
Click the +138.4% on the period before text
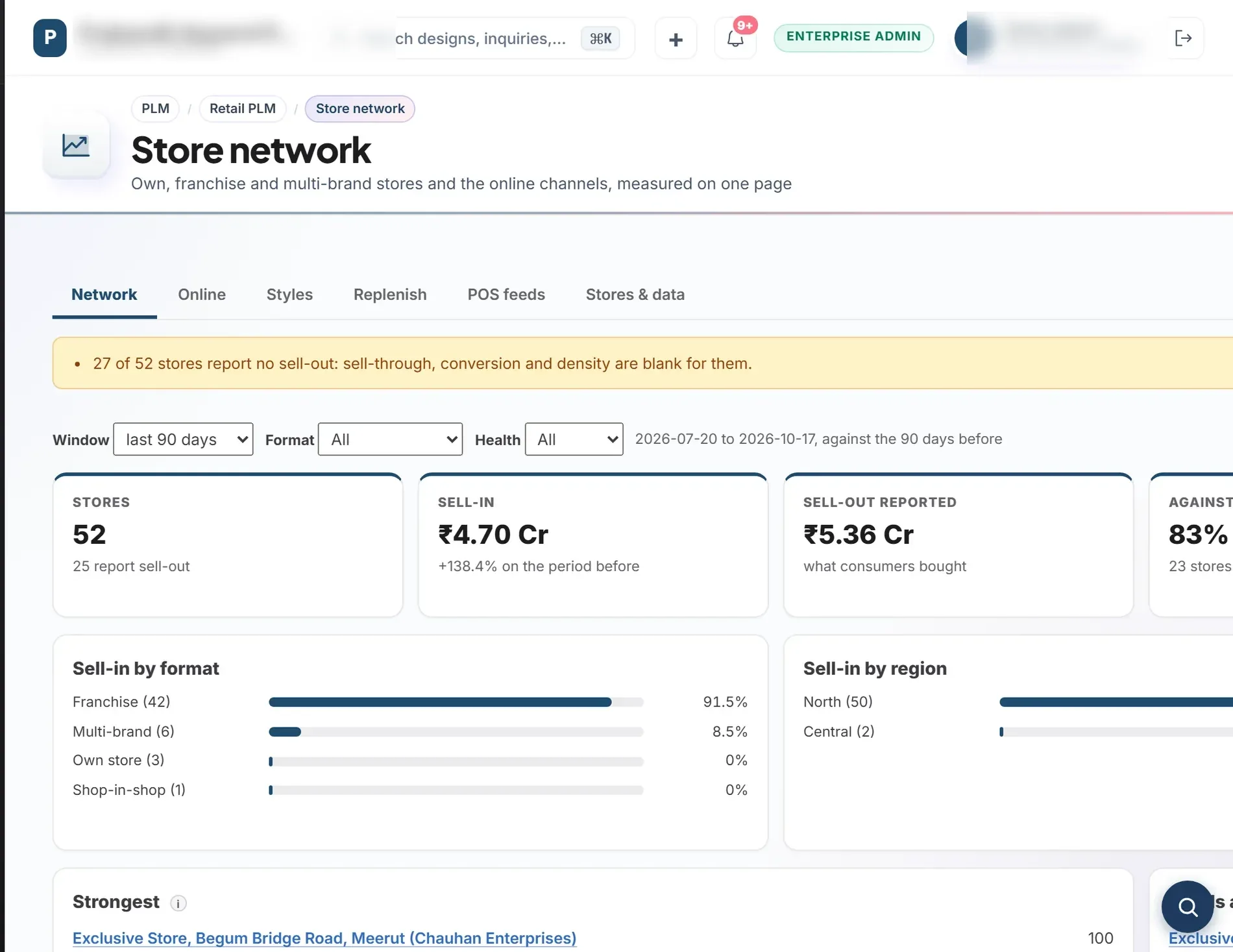point(539,566)
